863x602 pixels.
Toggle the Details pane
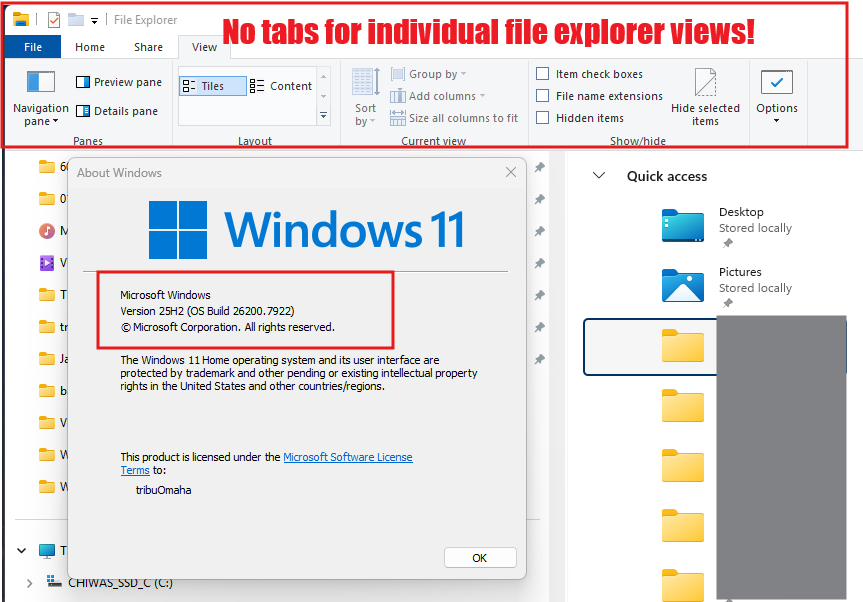tap(117, 111)
